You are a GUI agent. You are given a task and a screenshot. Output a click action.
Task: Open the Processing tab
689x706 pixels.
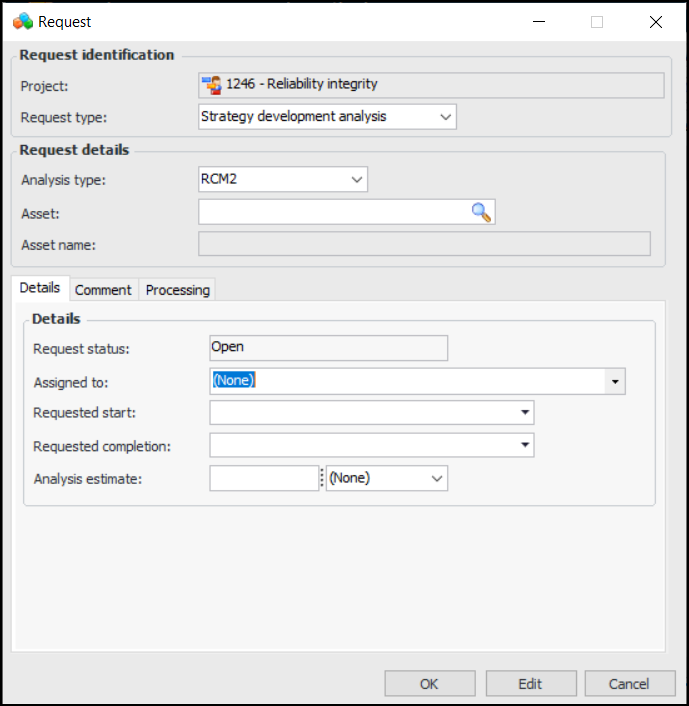pyautogui.click(x=177, y=290)
